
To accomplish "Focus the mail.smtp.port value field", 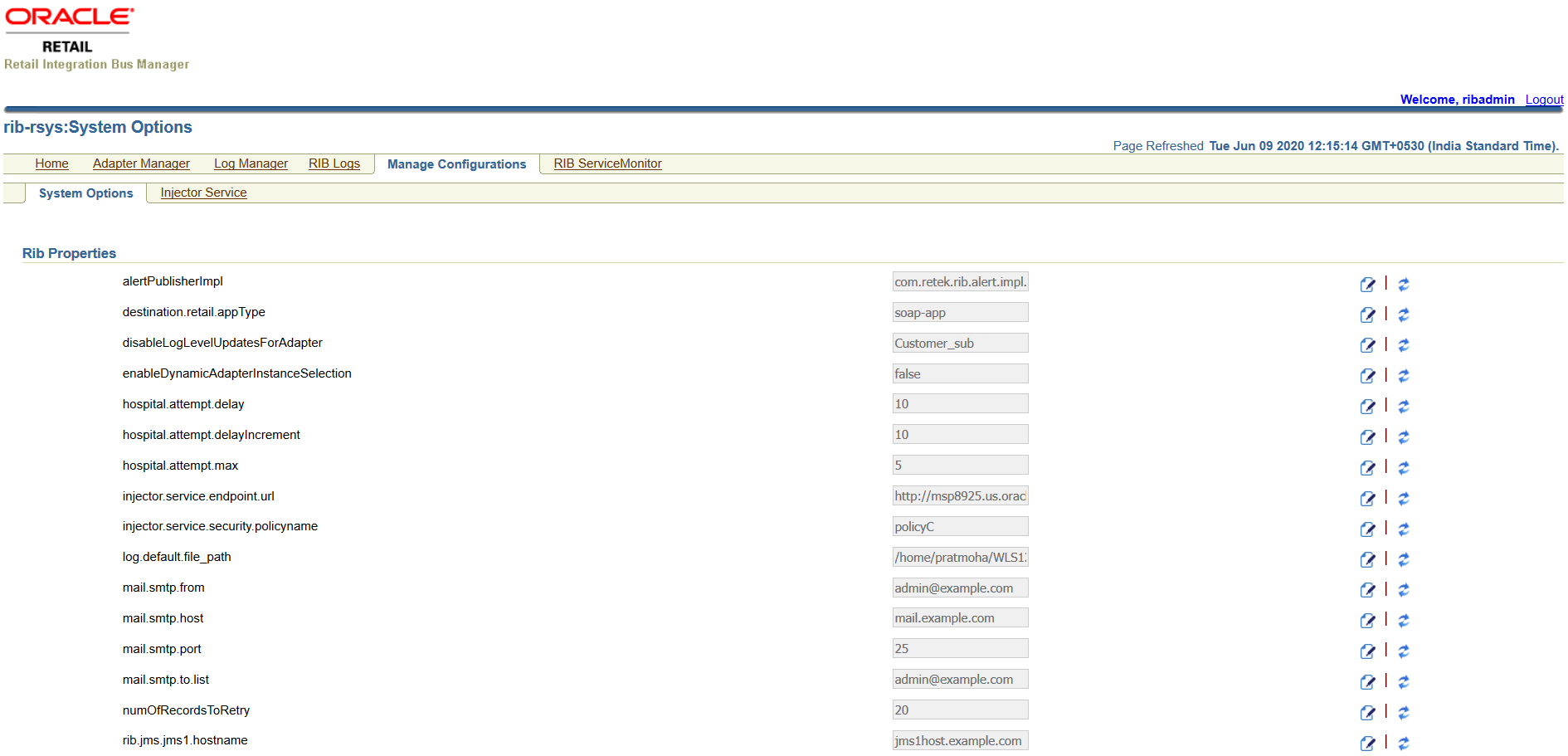I will click(960, 648).
